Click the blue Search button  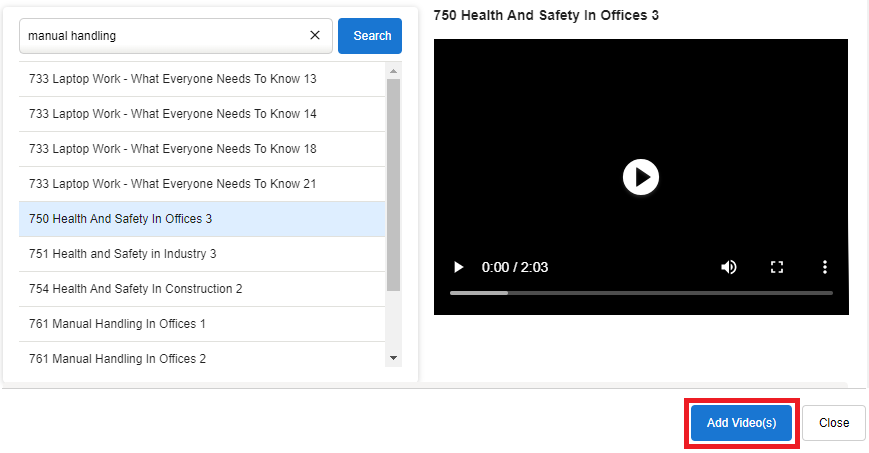371,36
